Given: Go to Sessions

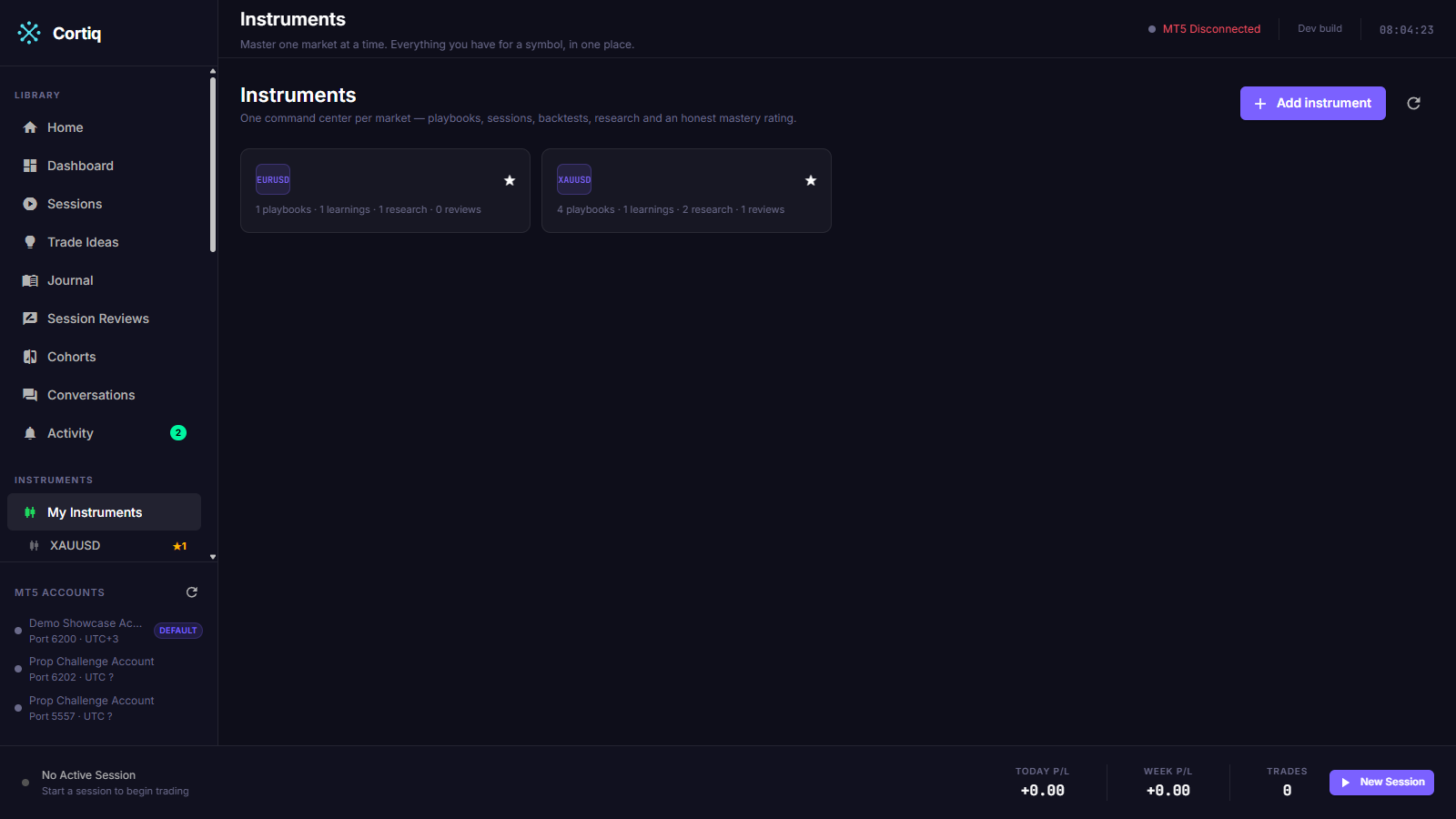Looking at the screenshot, I should pyautogui.click(x=104, y=204).
